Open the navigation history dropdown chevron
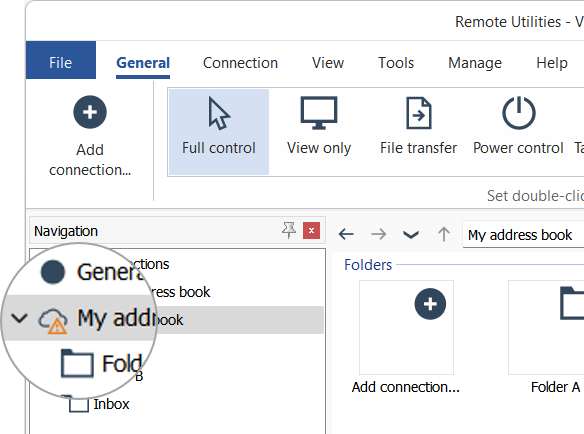 [x=411, y=235]
